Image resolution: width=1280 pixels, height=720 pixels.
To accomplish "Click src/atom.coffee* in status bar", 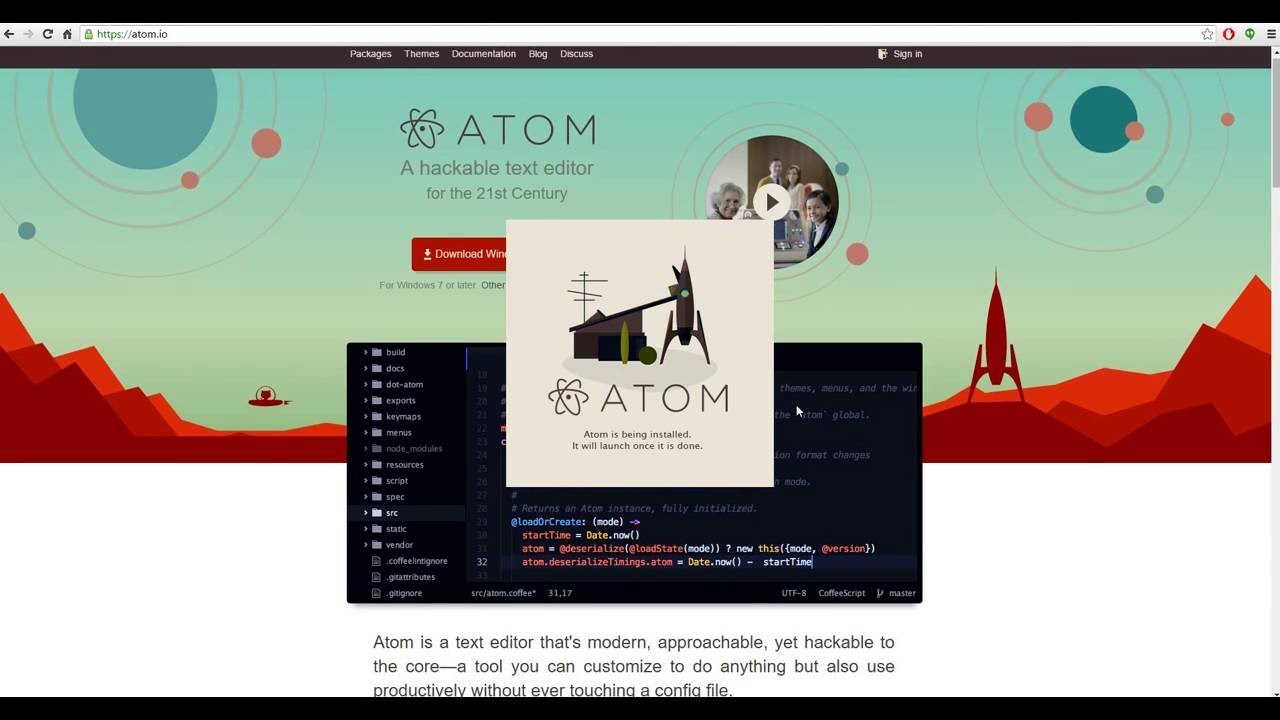I will tap(503, 593).
